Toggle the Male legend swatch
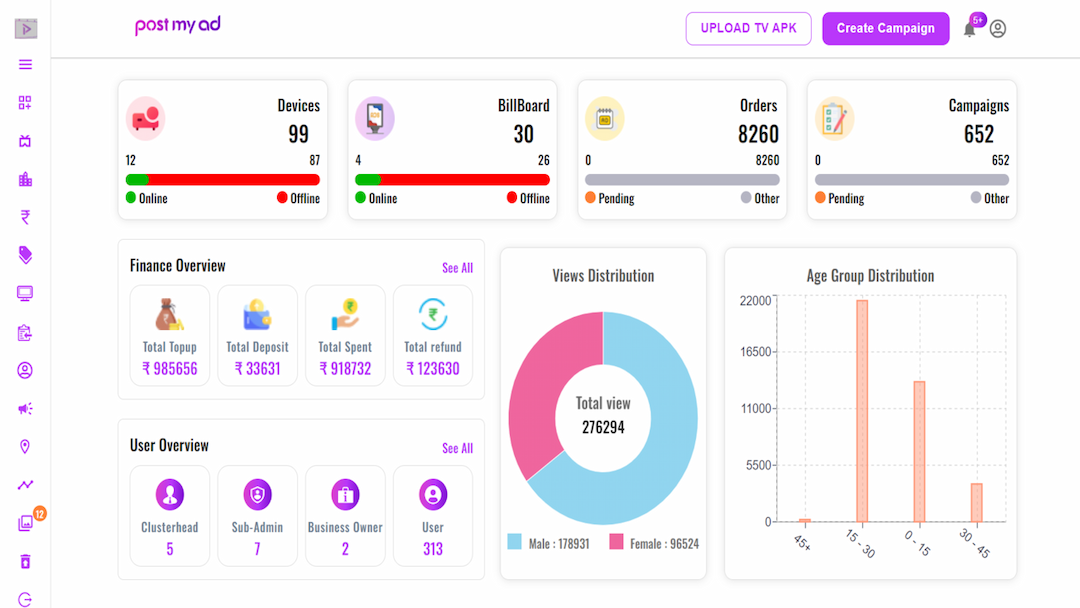 [x=515, y=542]
